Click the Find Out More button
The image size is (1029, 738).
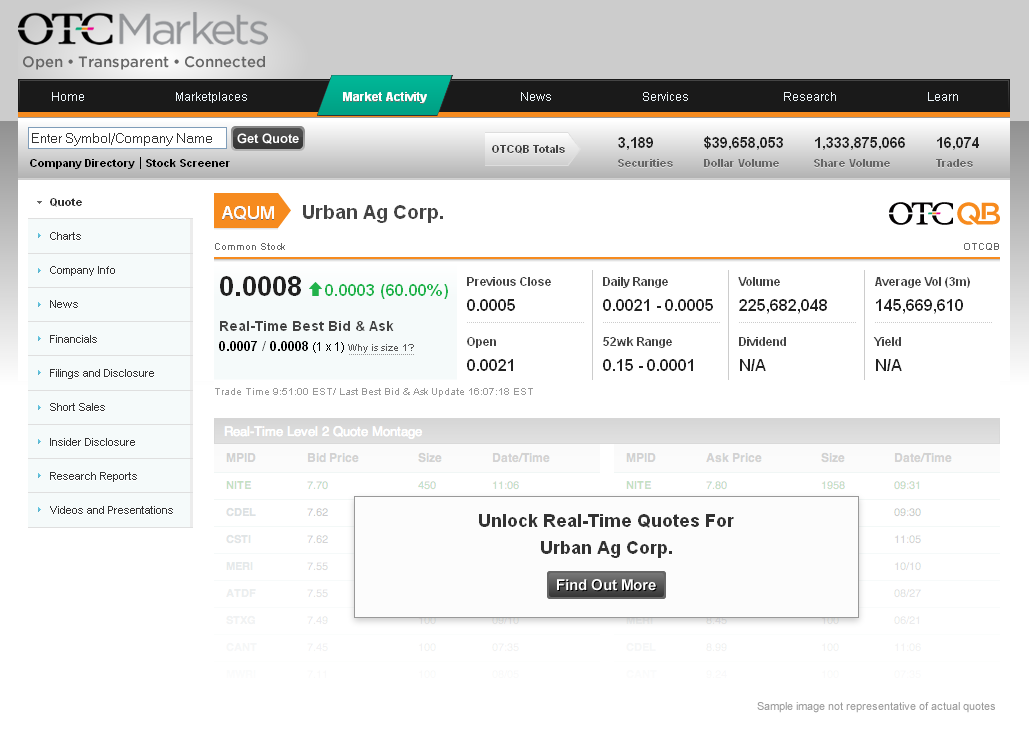606,585
